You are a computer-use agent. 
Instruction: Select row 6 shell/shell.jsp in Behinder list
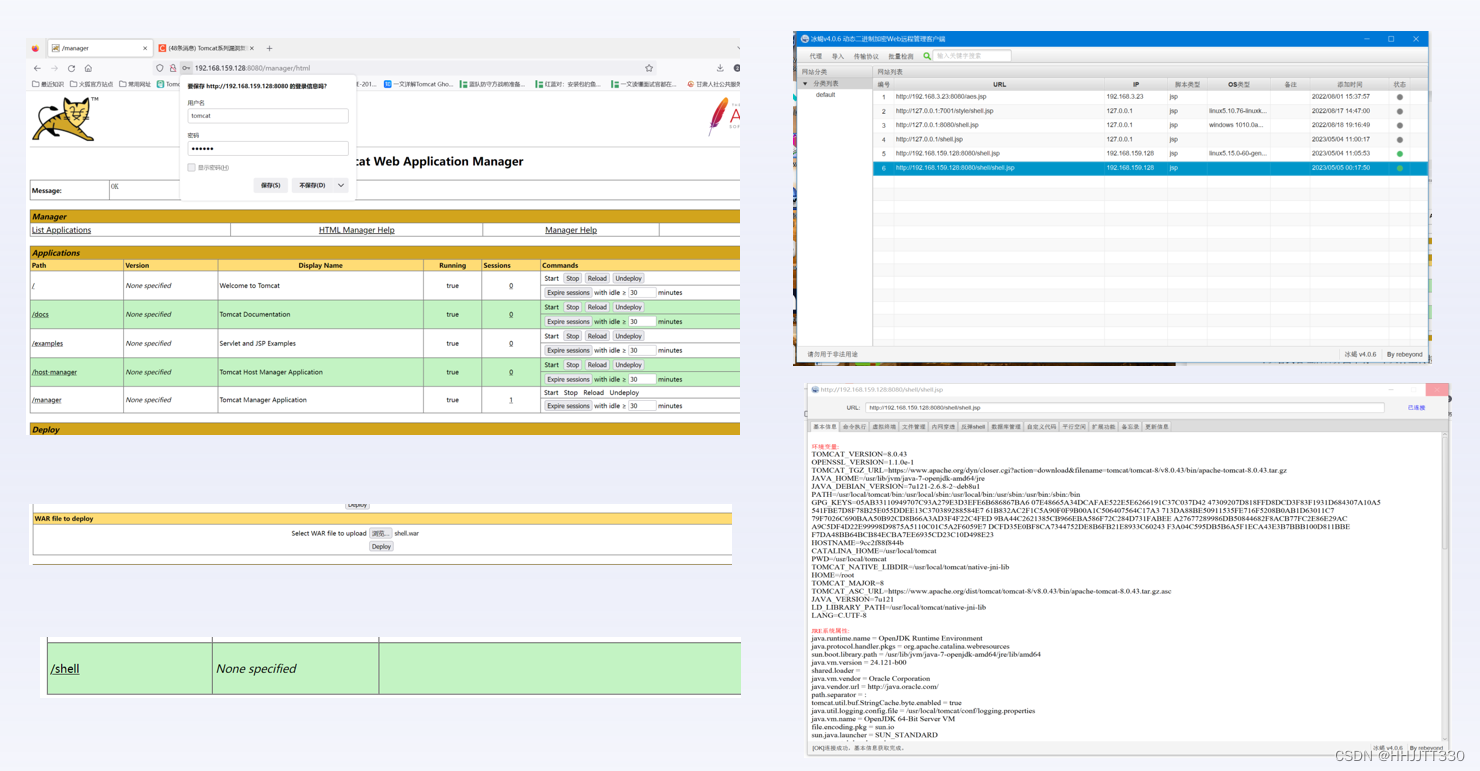(x=1150, y=168)
